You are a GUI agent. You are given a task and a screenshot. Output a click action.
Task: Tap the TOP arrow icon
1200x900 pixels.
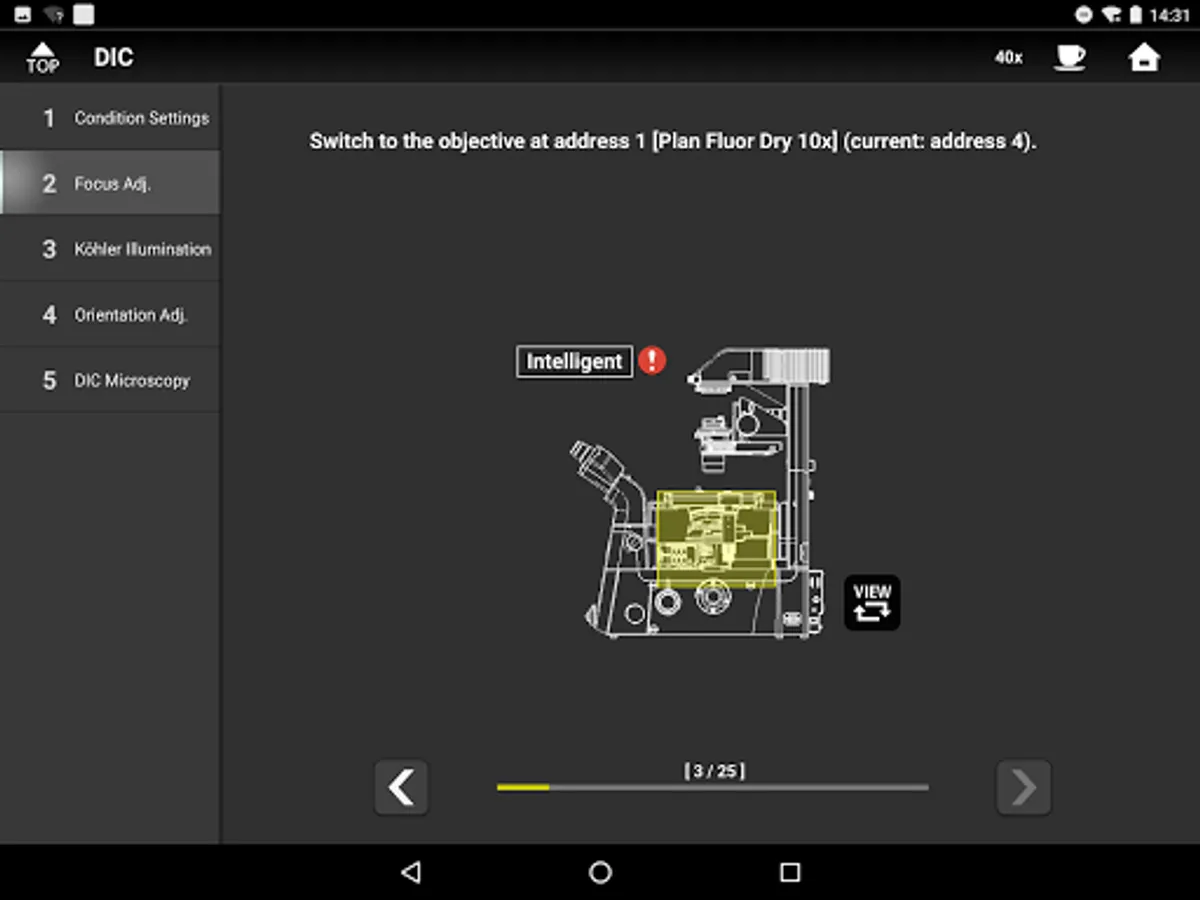click(x=42, y=57)
